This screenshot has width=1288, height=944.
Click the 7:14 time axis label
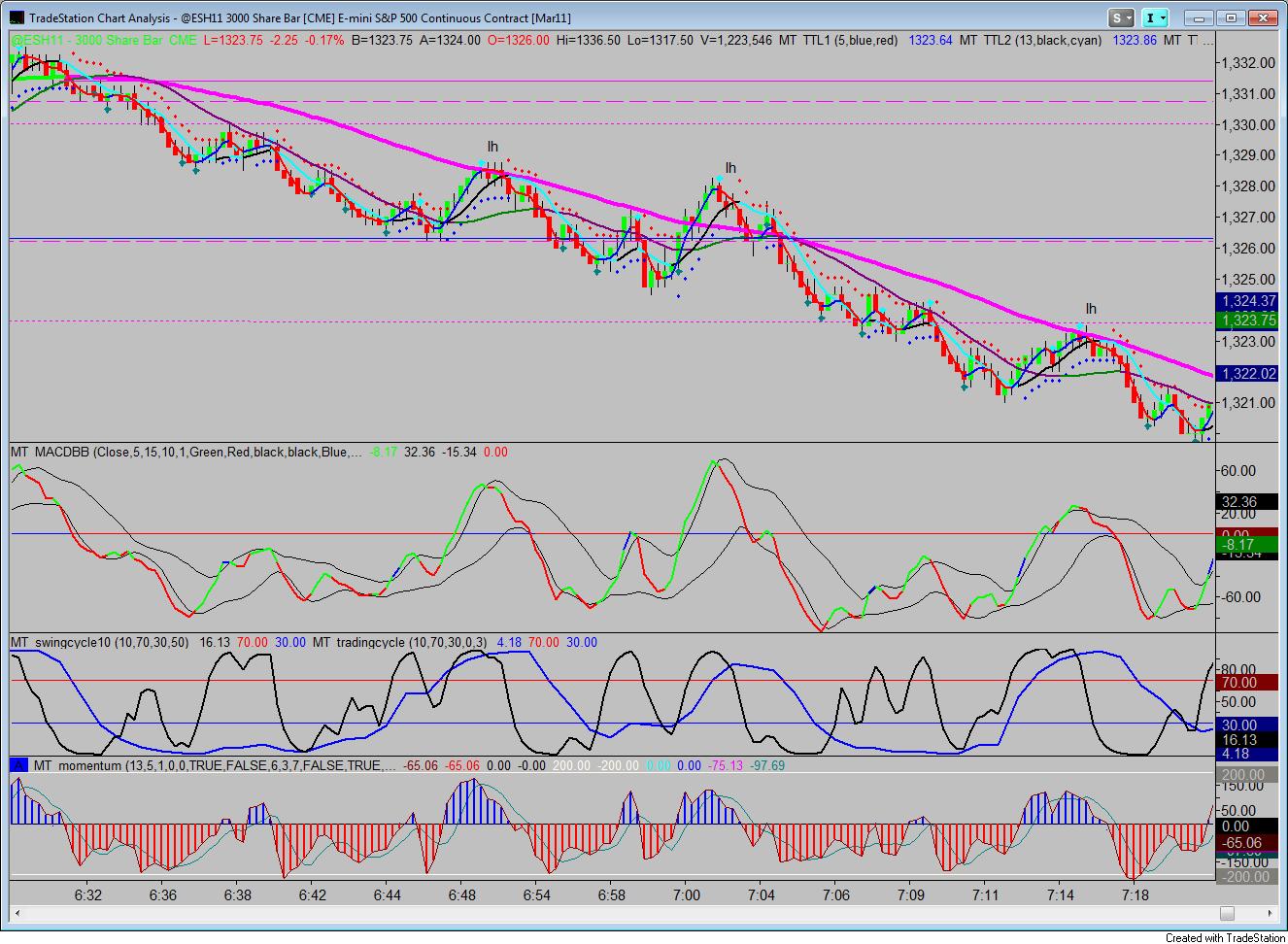(x=1060, y=894)
